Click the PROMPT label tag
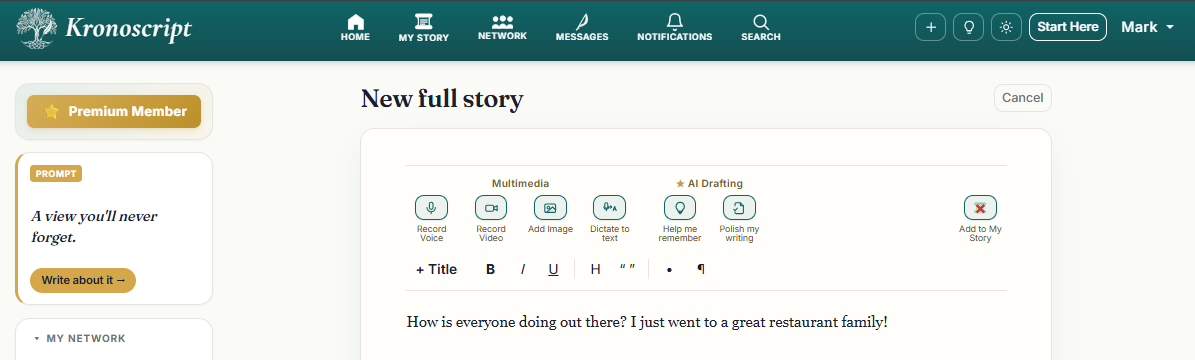Screen dimensions: 1195x360 pyautogui.click(x=56, y=174)
